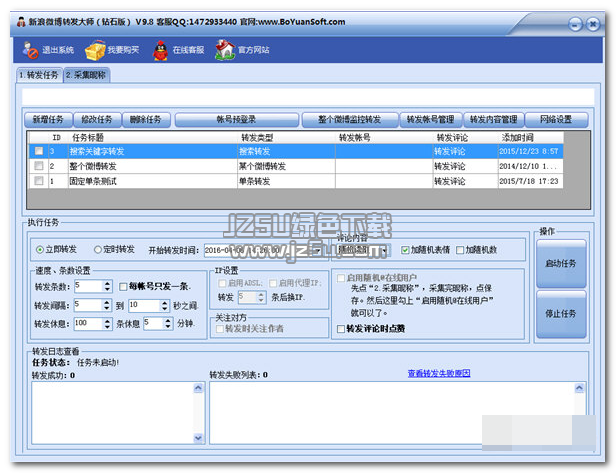Click the 整个微博监控转发 button
The height and width of the screenshot is (473, 616).
coord(350,119)
